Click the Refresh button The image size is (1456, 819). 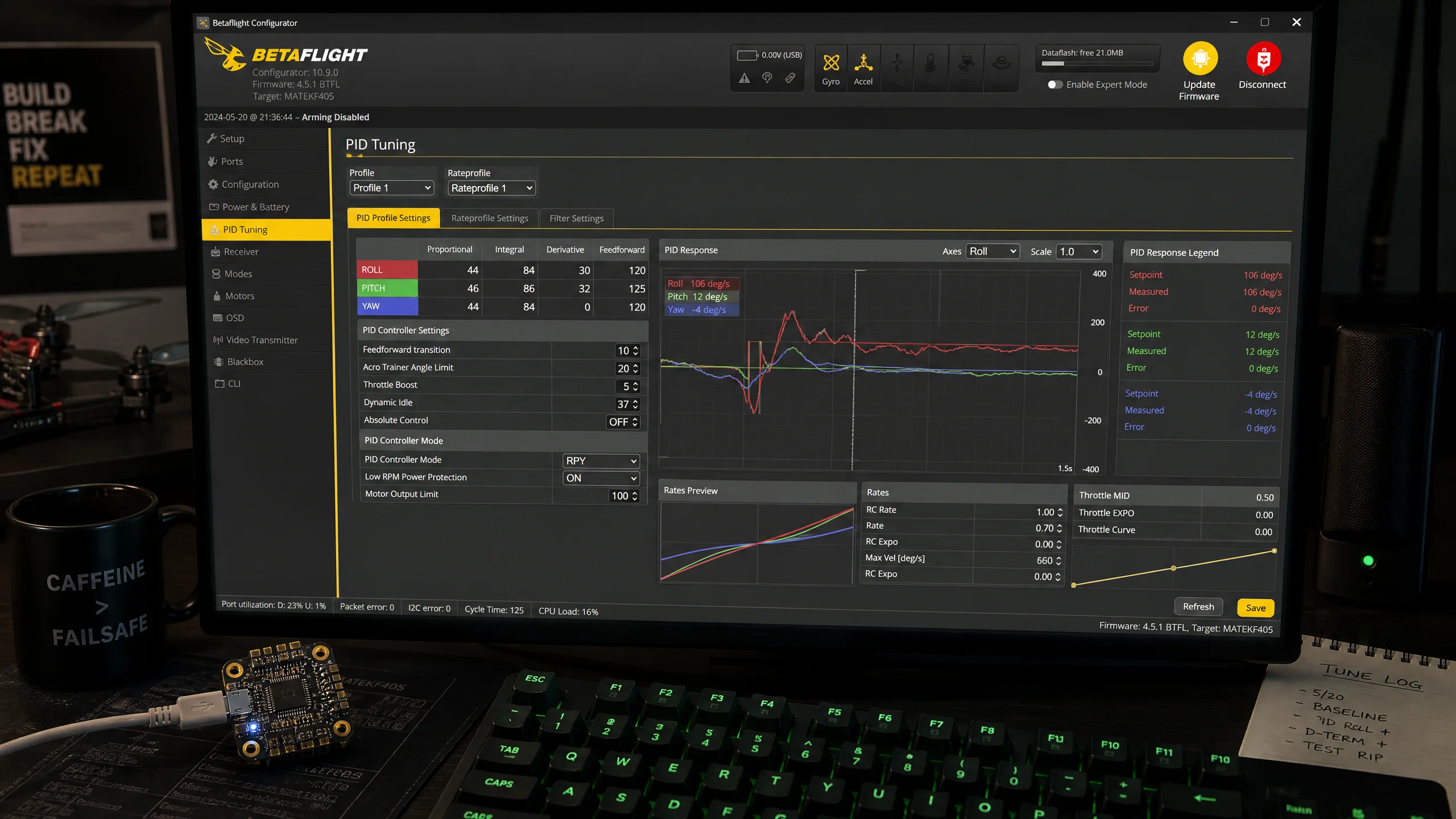pyautogui.click(x=1198, y=607)
